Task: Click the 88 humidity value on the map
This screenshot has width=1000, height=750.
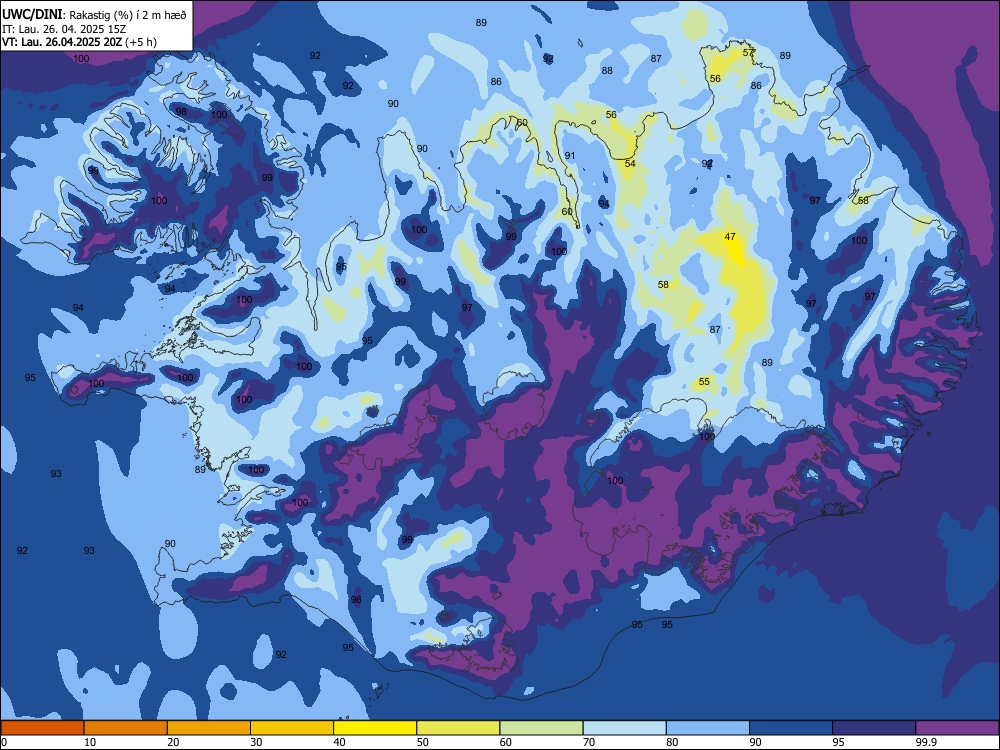Action: pyautogui.click(x=607, y=71)
